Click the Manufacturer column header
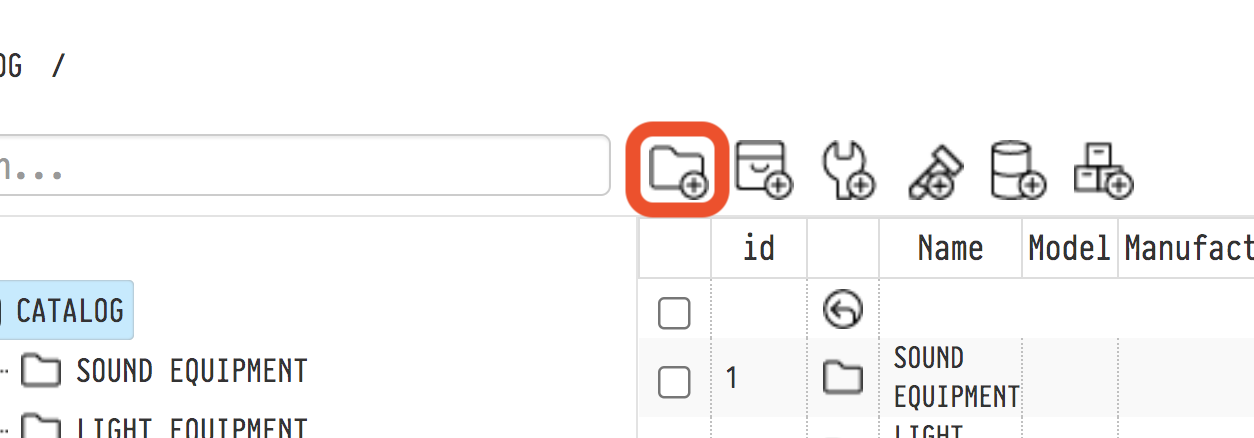This screenshot has height=438, width=1254. click(1188, 248)
